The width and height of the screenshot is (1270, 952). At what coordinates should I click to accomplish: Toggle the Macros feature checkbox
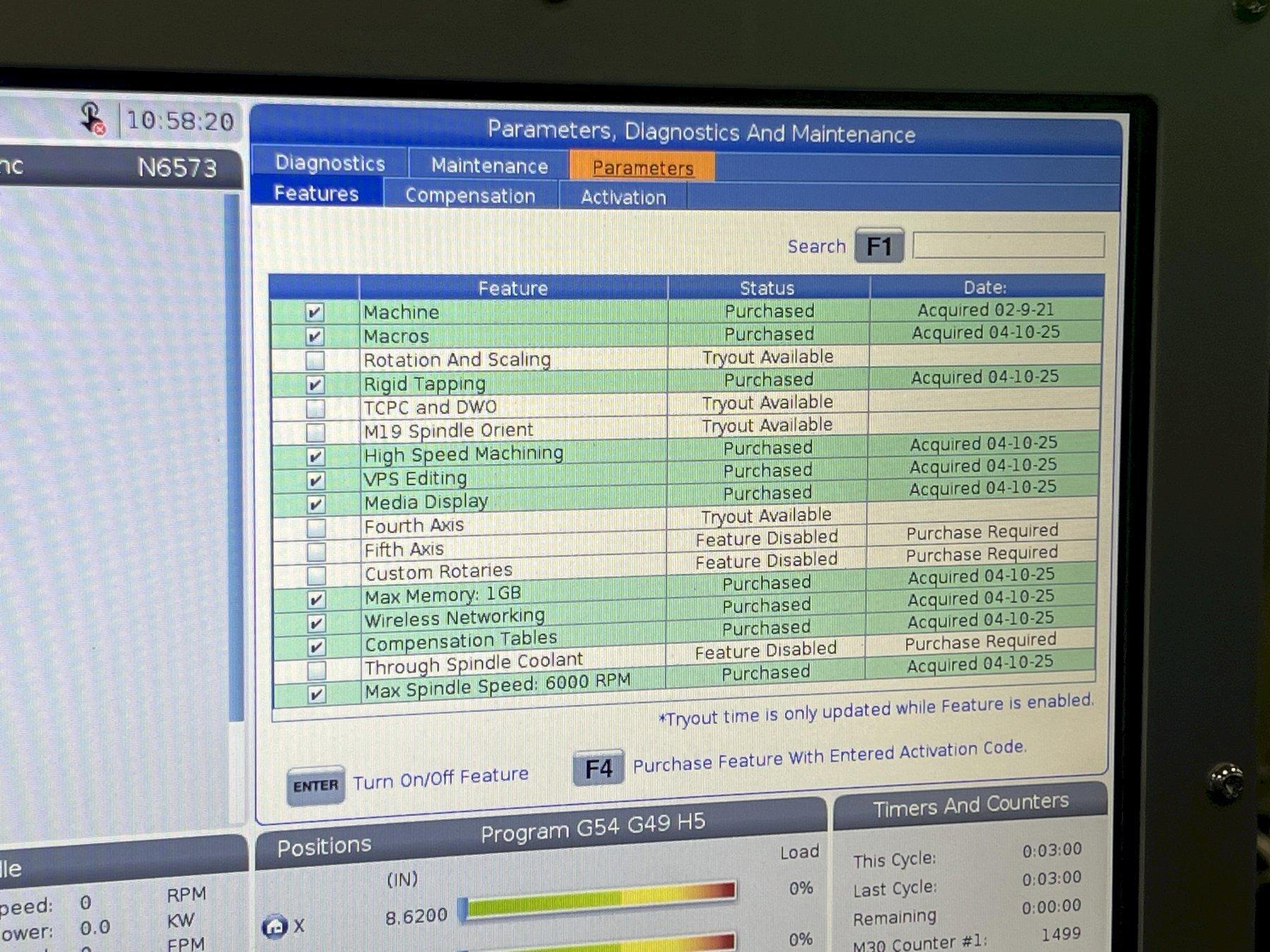click(315, 336)
